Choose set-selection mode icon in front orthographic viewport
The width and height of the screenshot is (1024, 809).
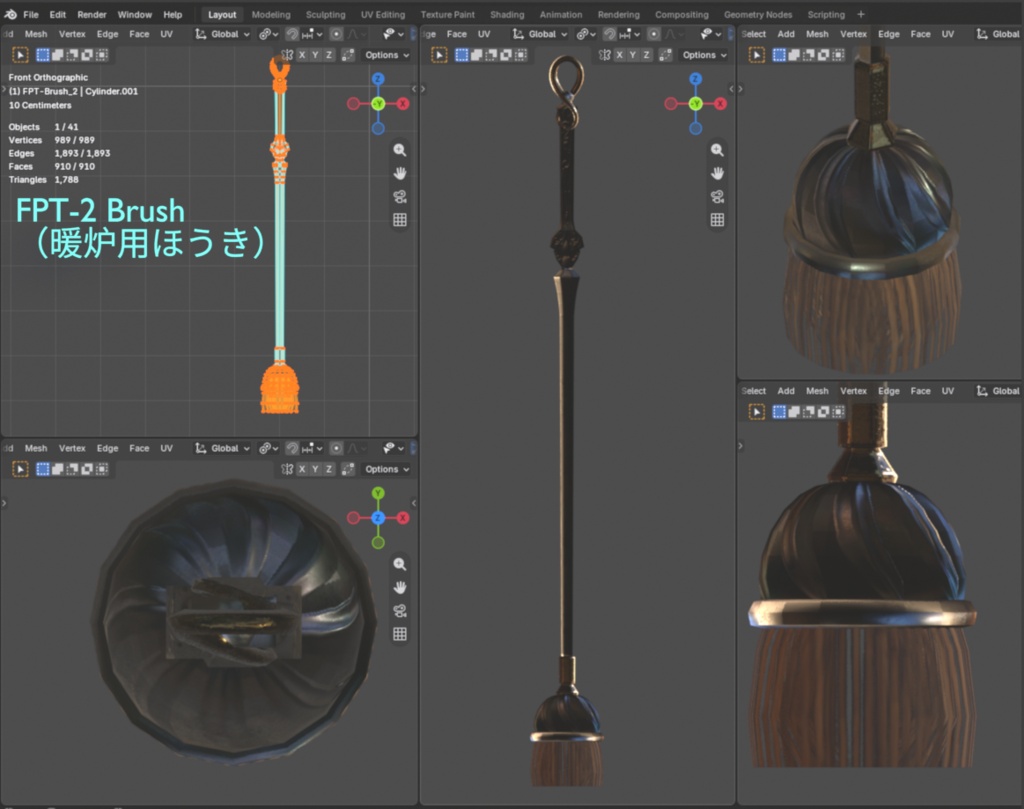click(42, 55)
